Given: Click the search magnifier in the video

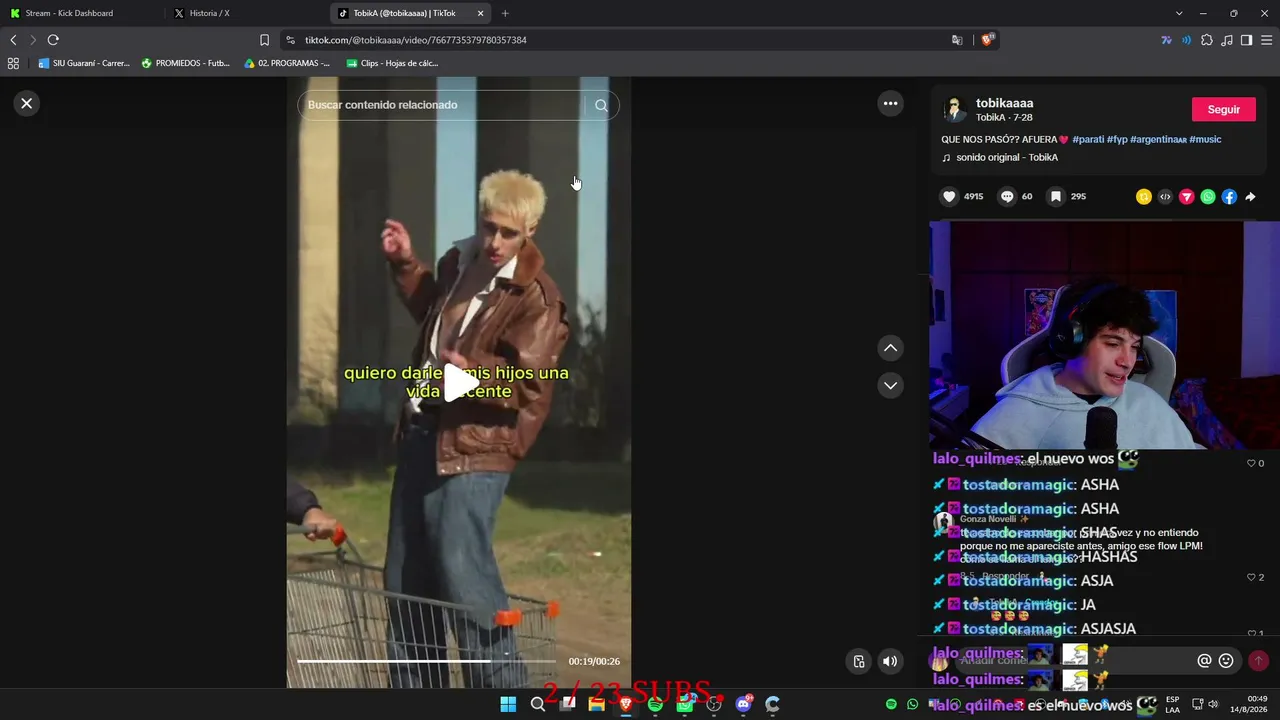Looking at the screenshot, I should 601,105.
